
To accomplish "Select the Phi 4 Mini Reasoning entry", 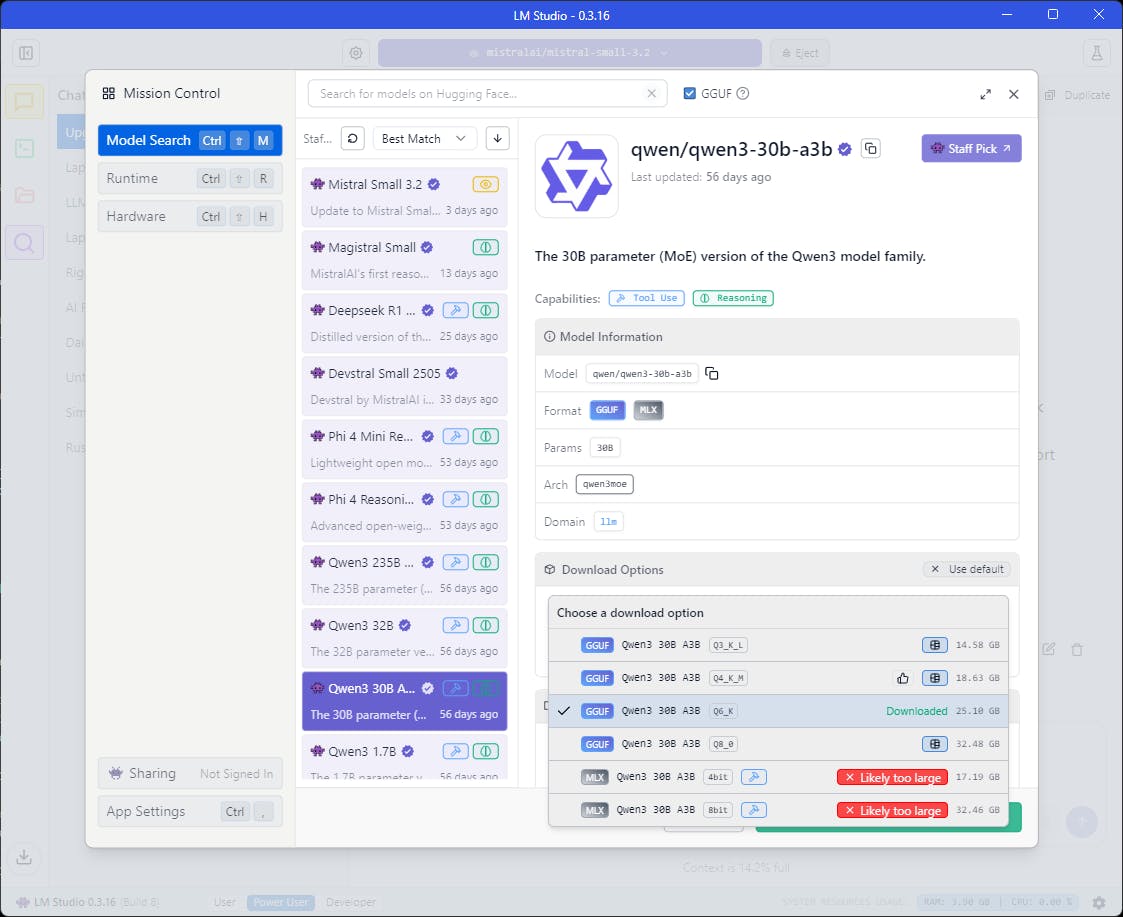I will point(405,448).
